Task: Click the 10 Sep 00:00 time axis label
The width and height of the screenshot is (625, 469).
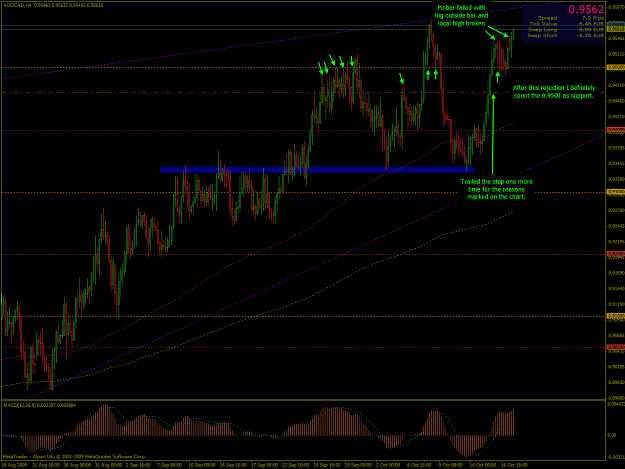Action: click(x=202, y=465)
